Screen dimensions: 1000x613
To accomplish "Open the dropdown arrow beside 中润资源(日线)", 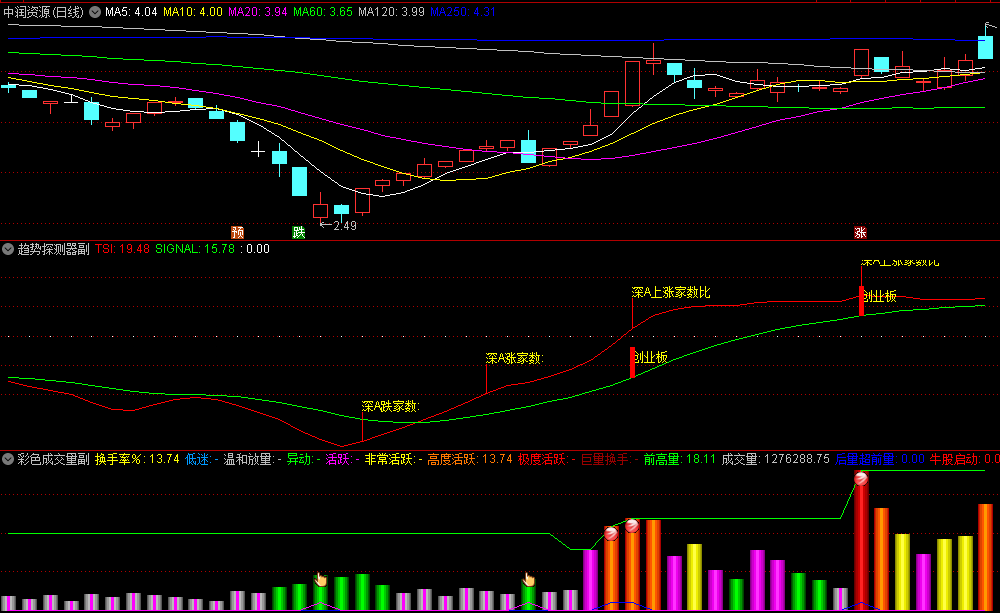I will click(x=95, y=12).
